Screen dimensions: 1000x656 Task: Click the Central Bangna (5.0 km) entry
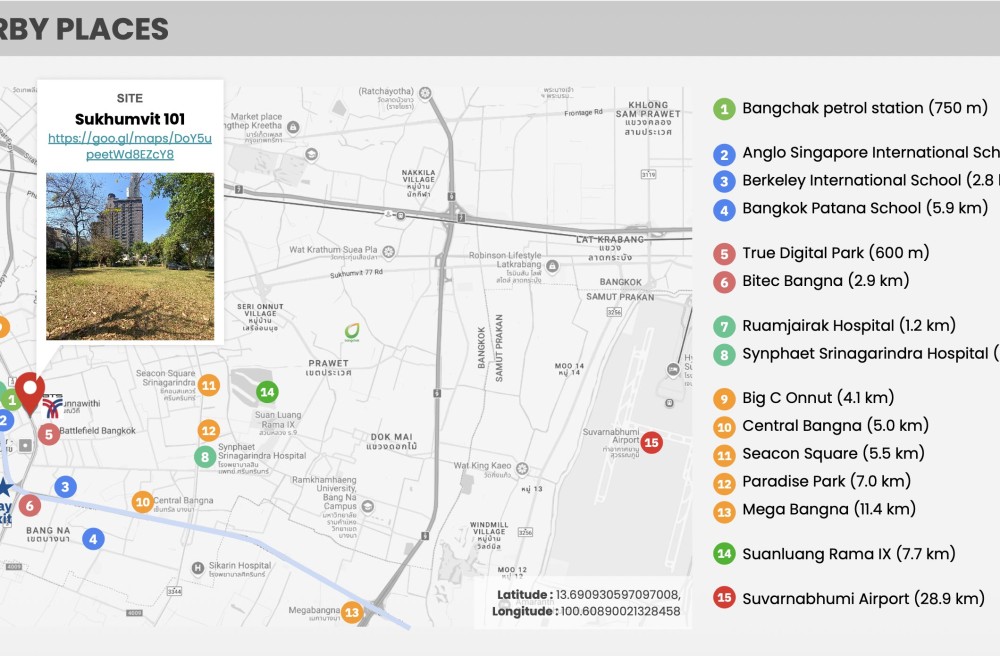coord(835,425)
